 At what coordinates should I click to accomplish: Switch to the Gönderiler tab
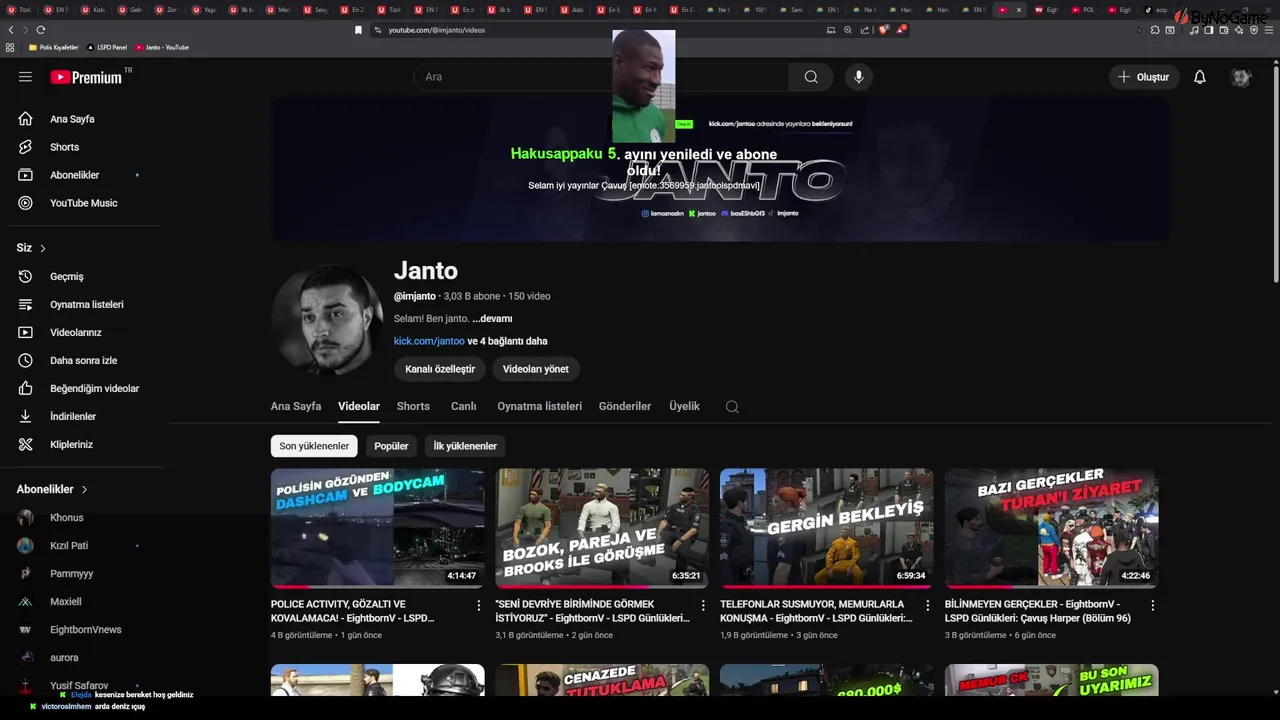(625, 406)
